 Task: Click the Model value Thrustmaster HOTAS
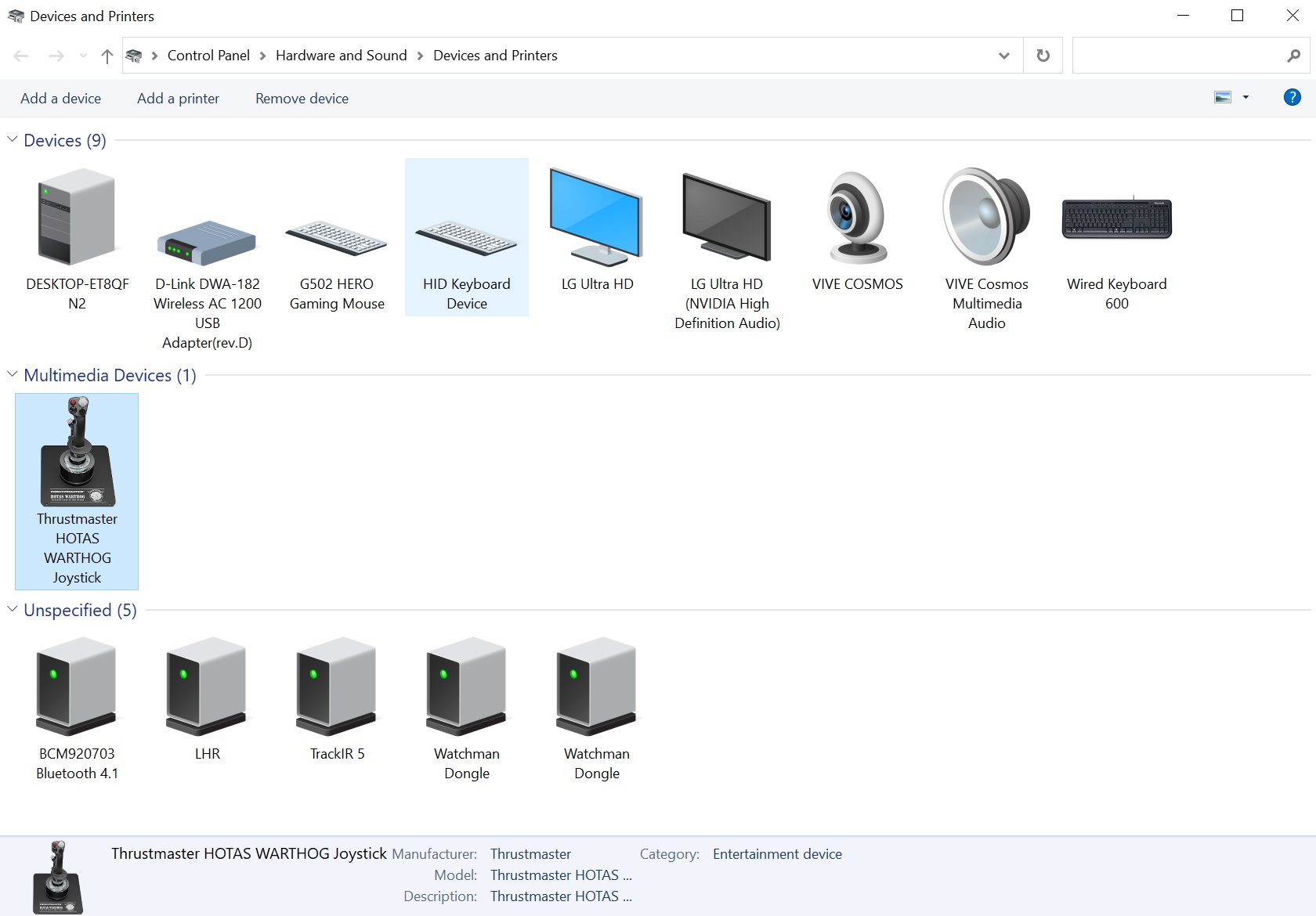coord(561,875)
